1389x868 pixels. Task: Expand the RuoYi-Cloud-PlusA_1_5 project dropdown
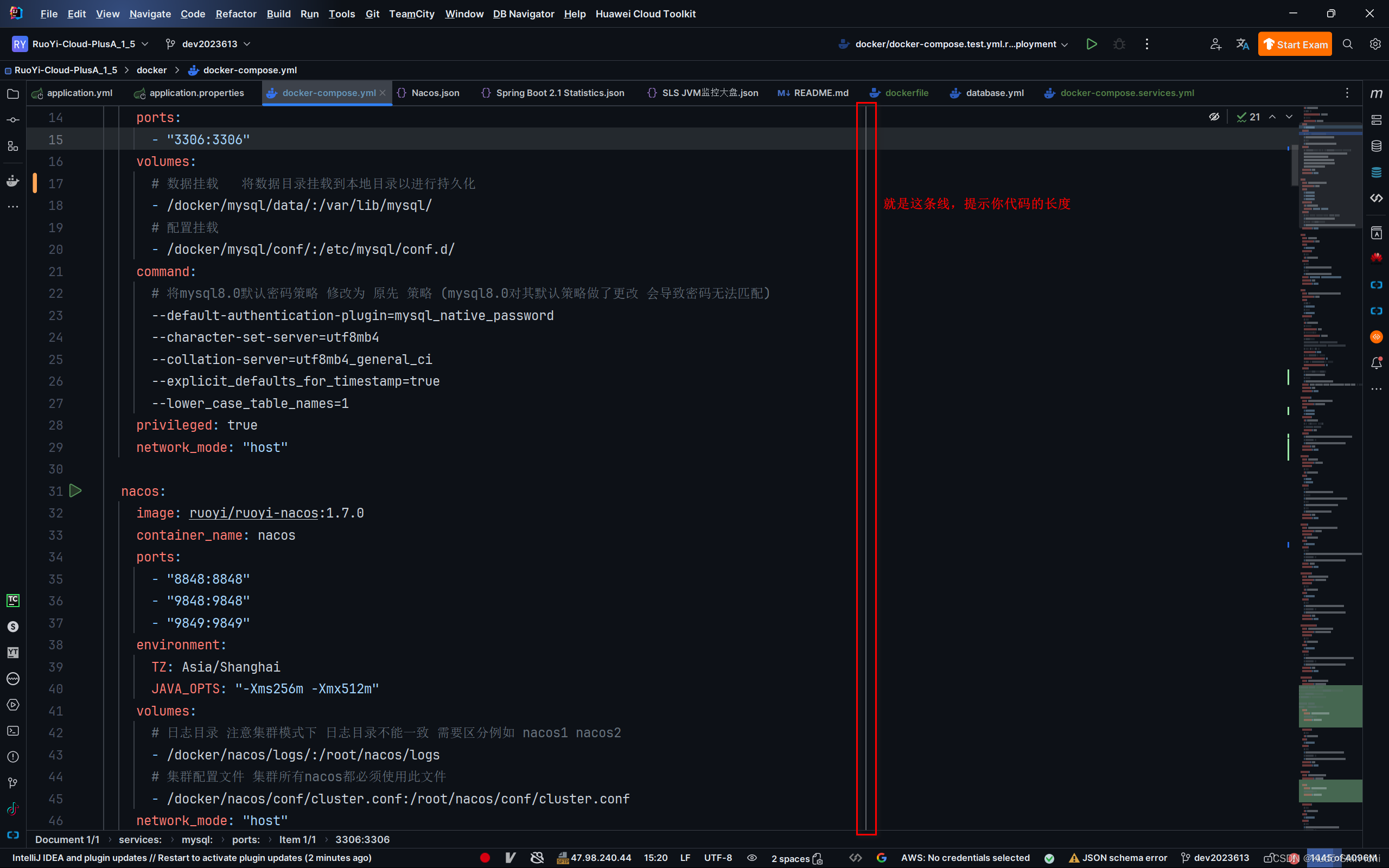pyautogui.click(x=80, y=44)
